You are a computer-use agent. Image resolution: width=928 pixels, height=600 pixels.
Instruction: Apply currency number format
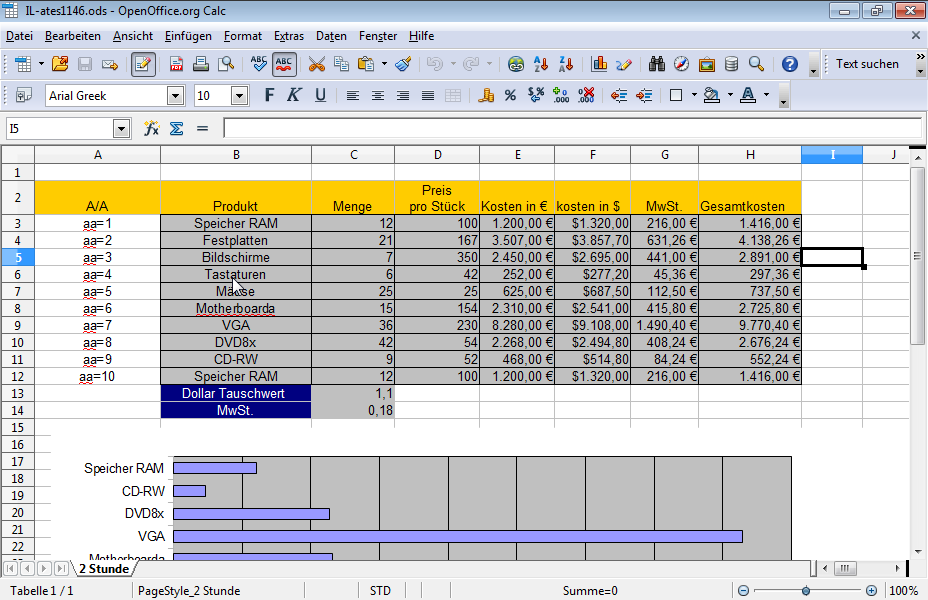tap(486, 95)
